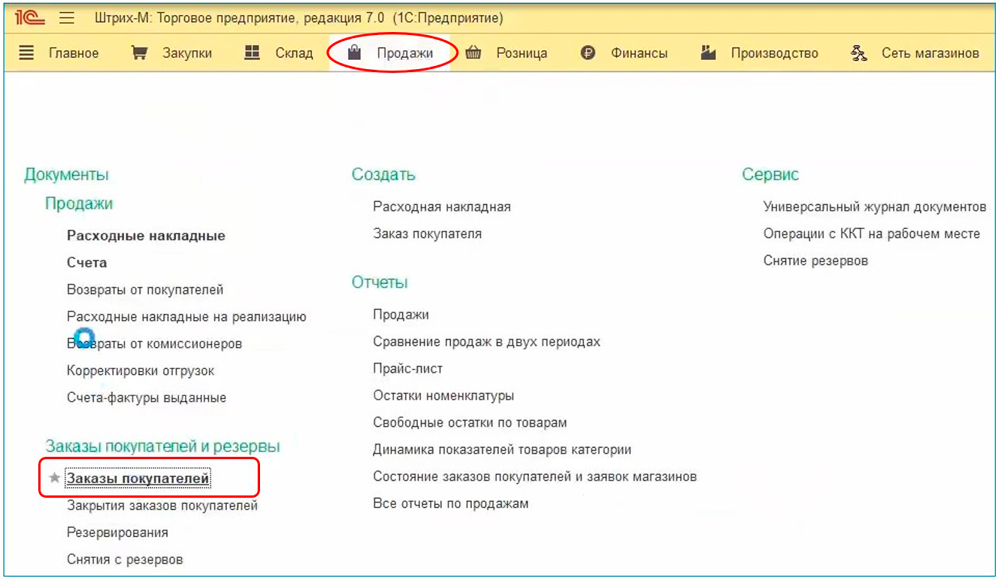The image size is (1000, 580).
Task: Click the shopping cart icon for Закупки
Action: 140,53
